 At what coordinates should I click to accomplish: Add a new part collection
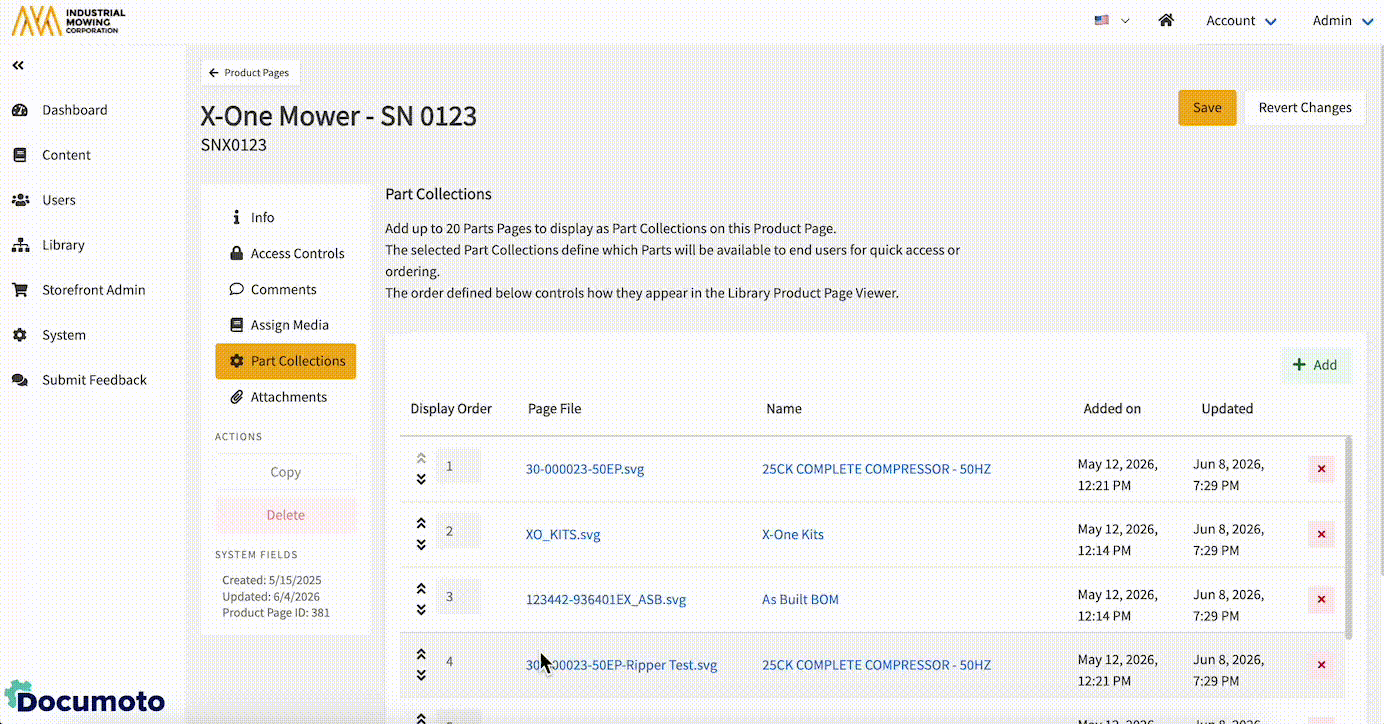1315,365
